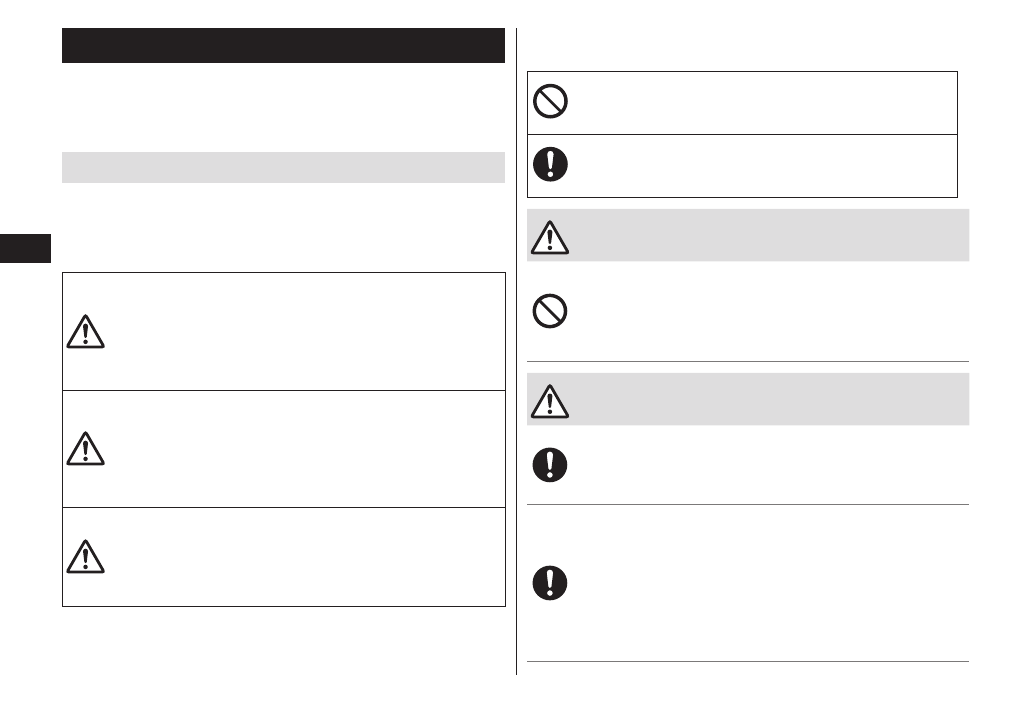Click the second gray warning band on the right page
The width and height of the screenshot is (1032, 726).
click(x=760, y=399)
